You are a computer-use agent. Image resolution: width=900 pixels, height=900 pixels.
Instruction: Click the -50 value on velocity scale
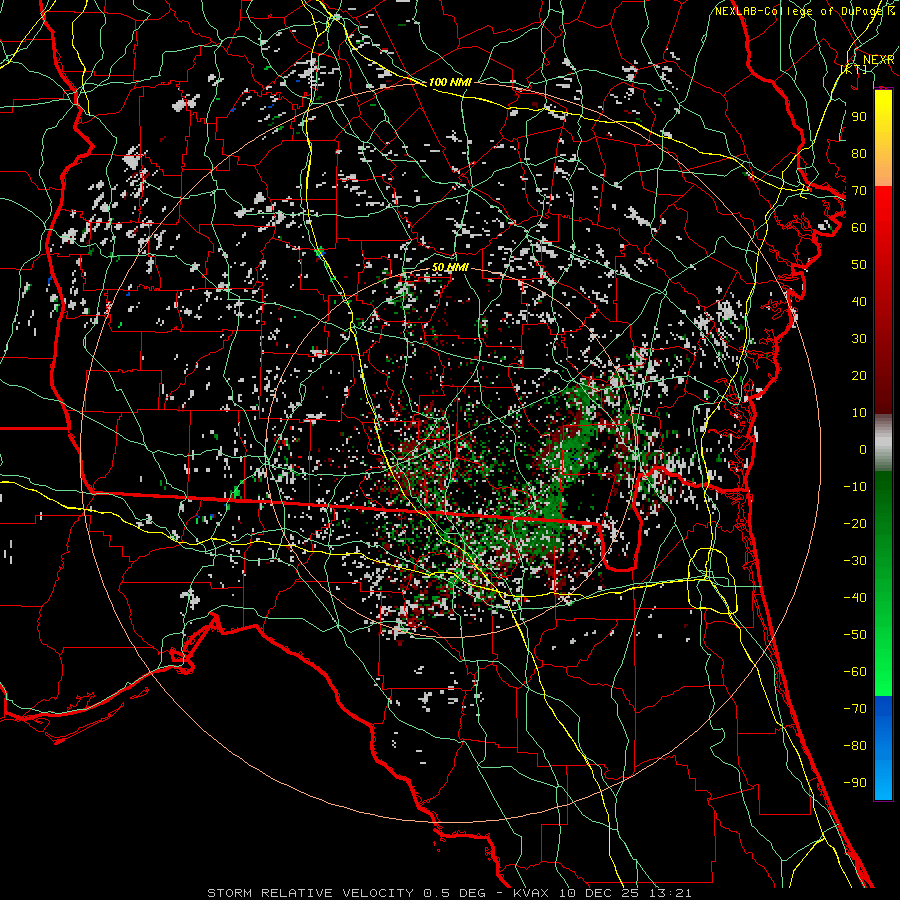pyautogui.click(x=855, y=635)
